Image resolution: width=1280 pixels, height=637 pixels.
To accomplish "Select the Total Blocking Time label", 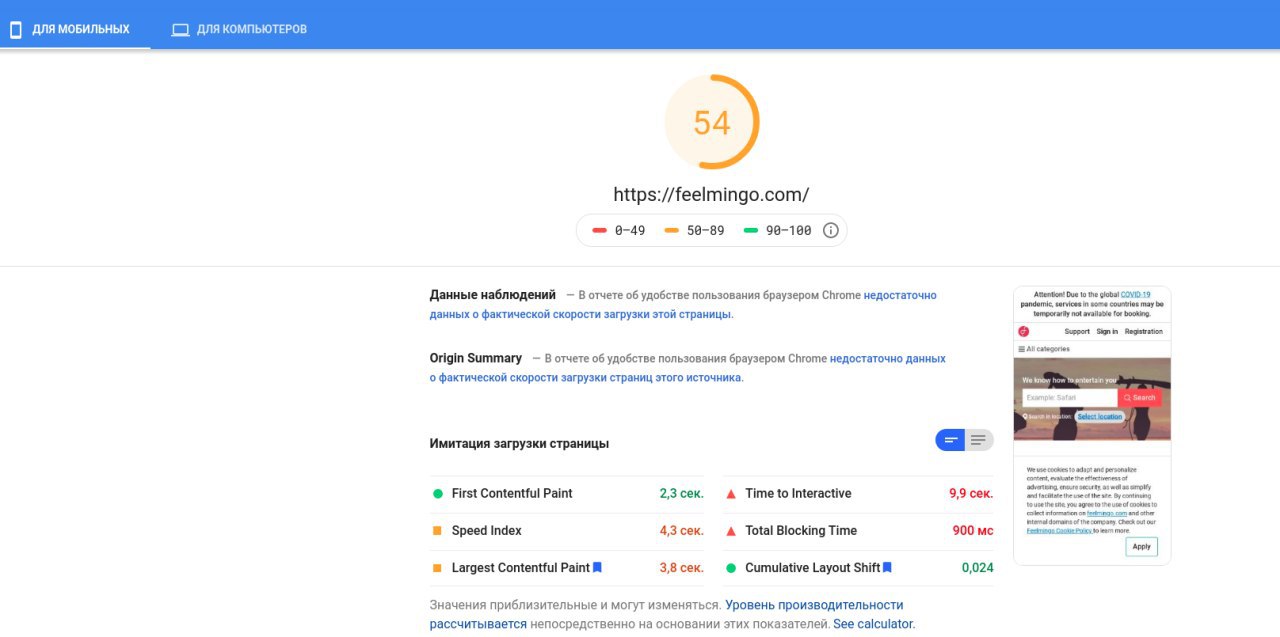I will (801, 530).
